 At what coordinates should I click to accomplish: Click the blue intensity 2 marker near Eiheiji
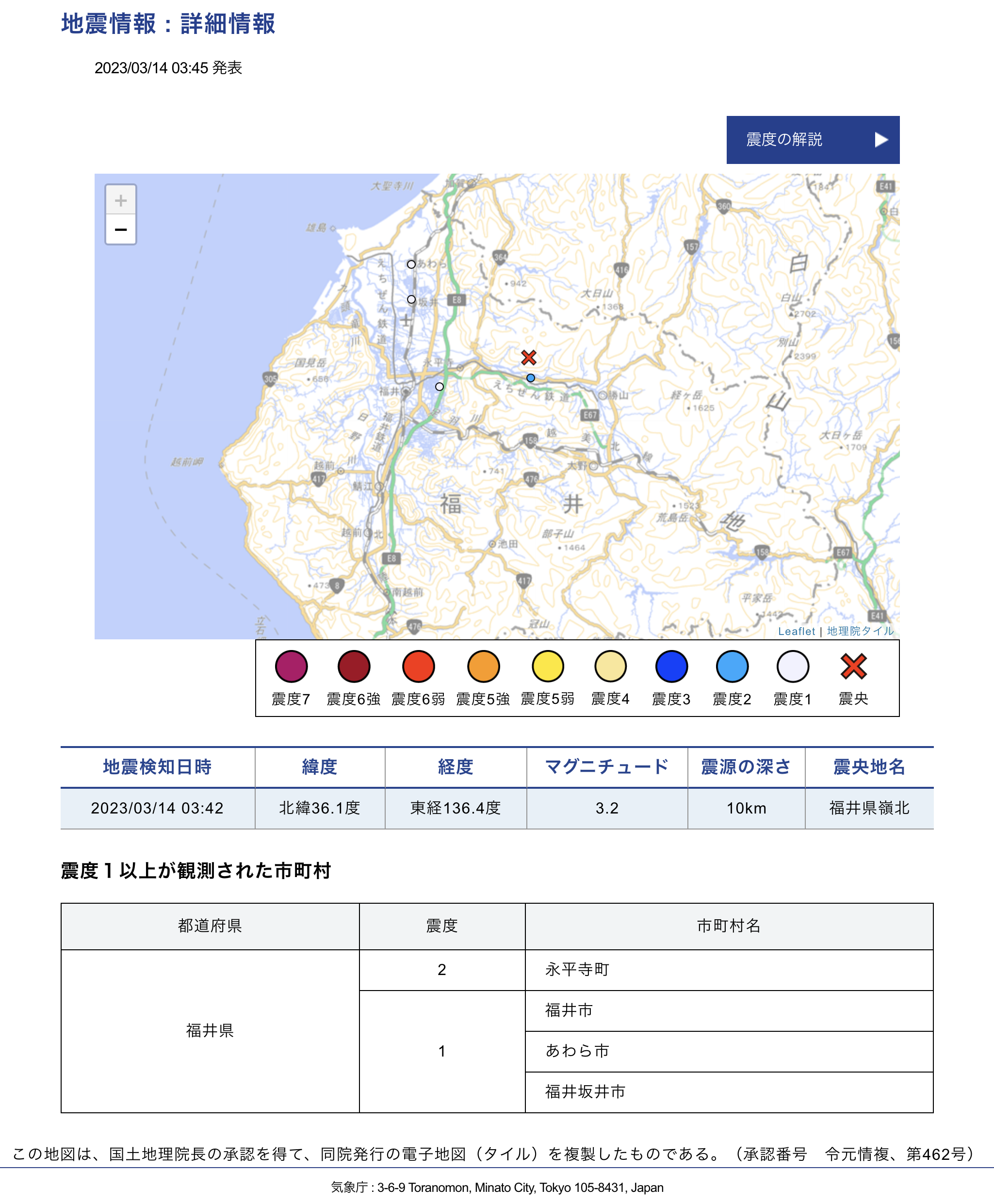pos(531,378)
